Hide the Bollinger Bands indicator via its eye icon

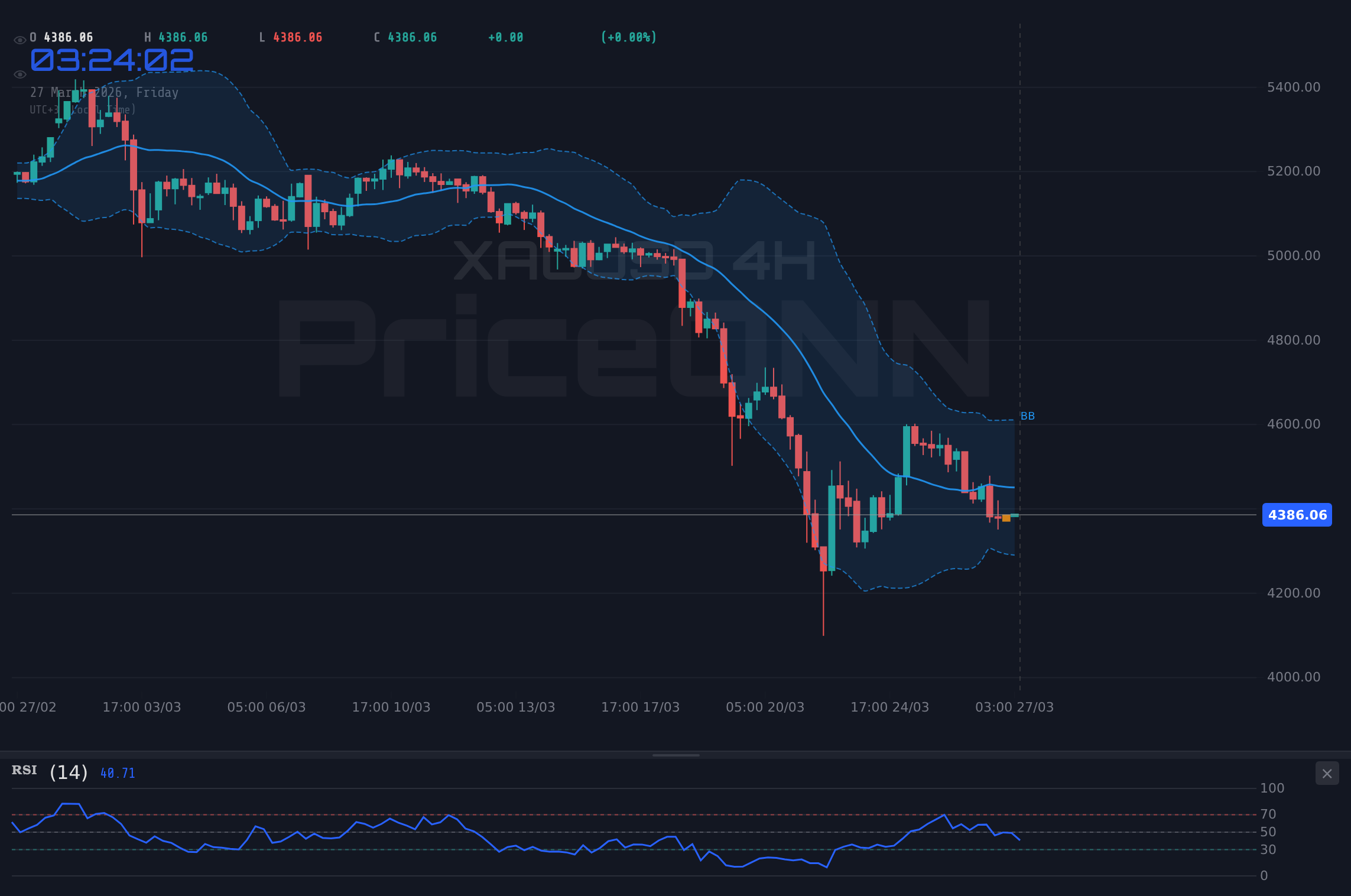point(20,74)
